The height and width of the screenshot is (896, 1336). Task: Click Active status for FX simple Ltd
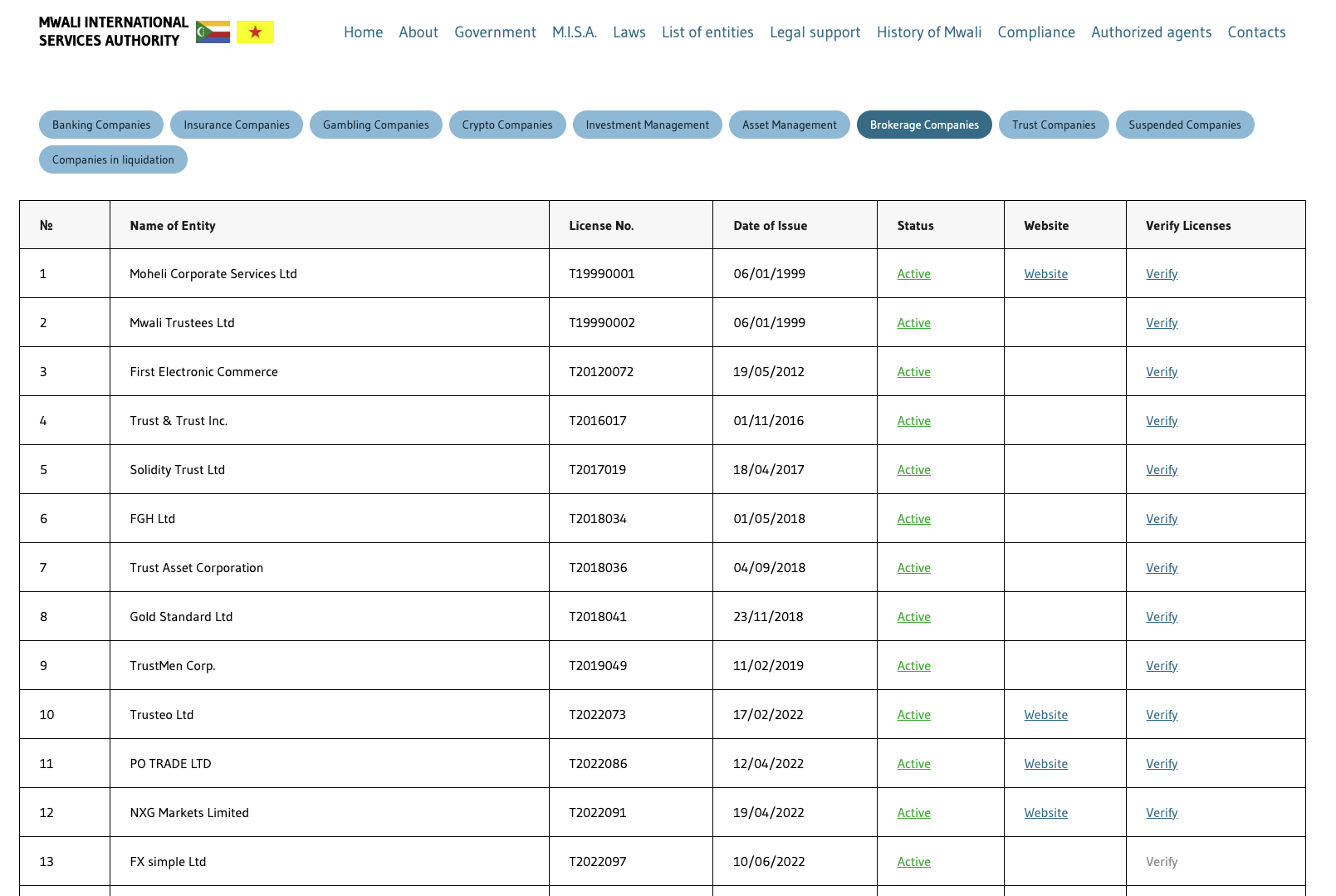[x=913, y=862]
